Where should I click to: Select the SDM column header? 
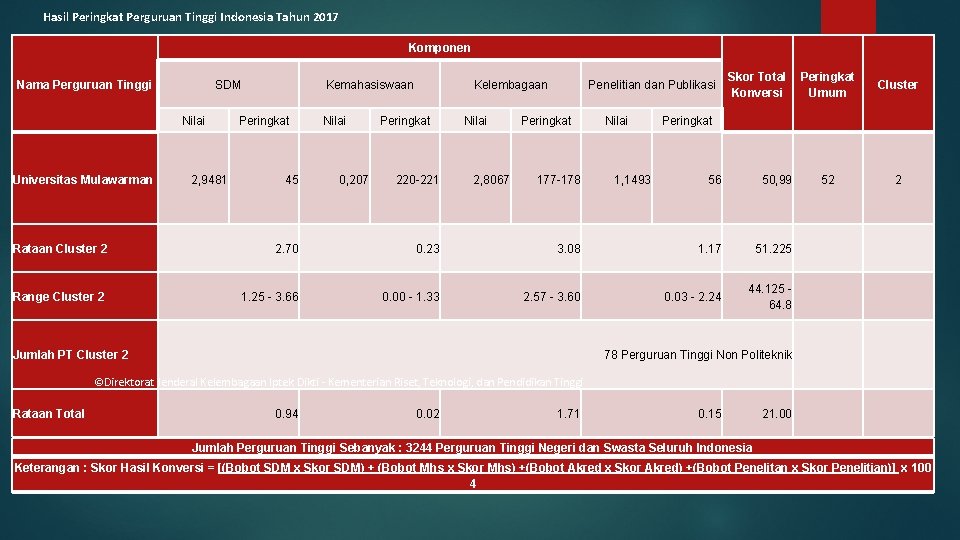[228, 84]
